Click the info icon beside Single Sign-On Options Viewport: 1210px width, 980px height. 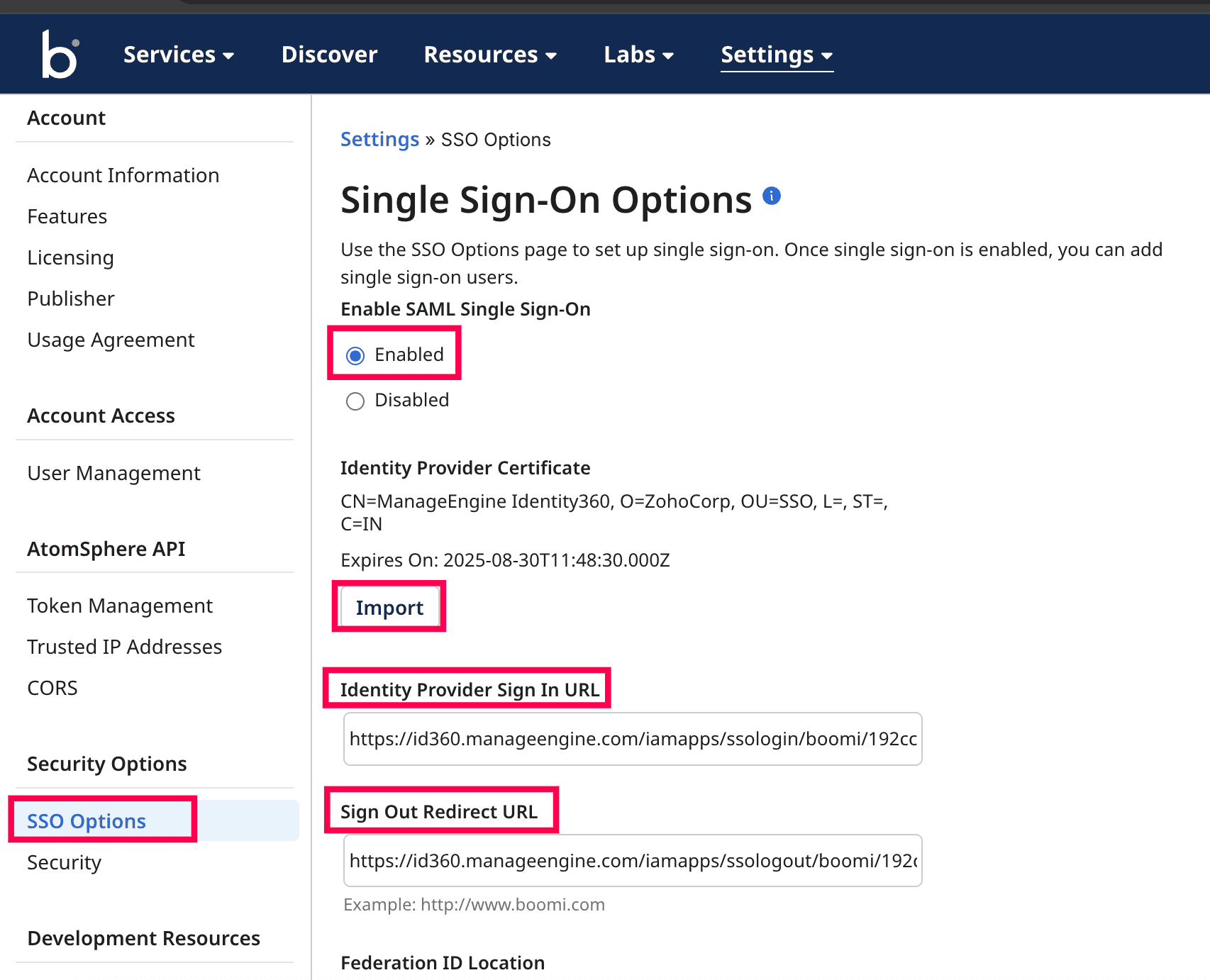(x=772, y=196)
